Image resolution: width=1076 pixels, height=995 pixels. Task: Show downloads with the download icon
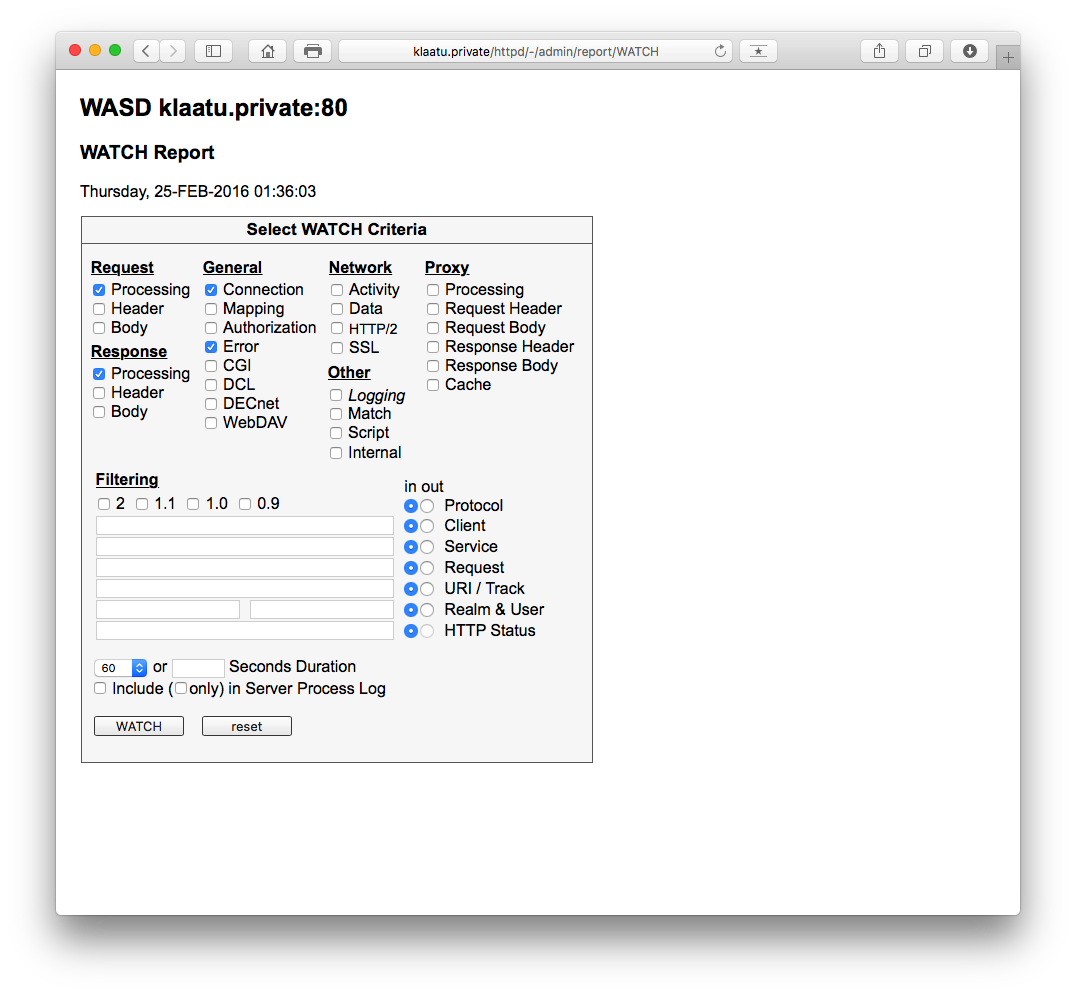969,51
